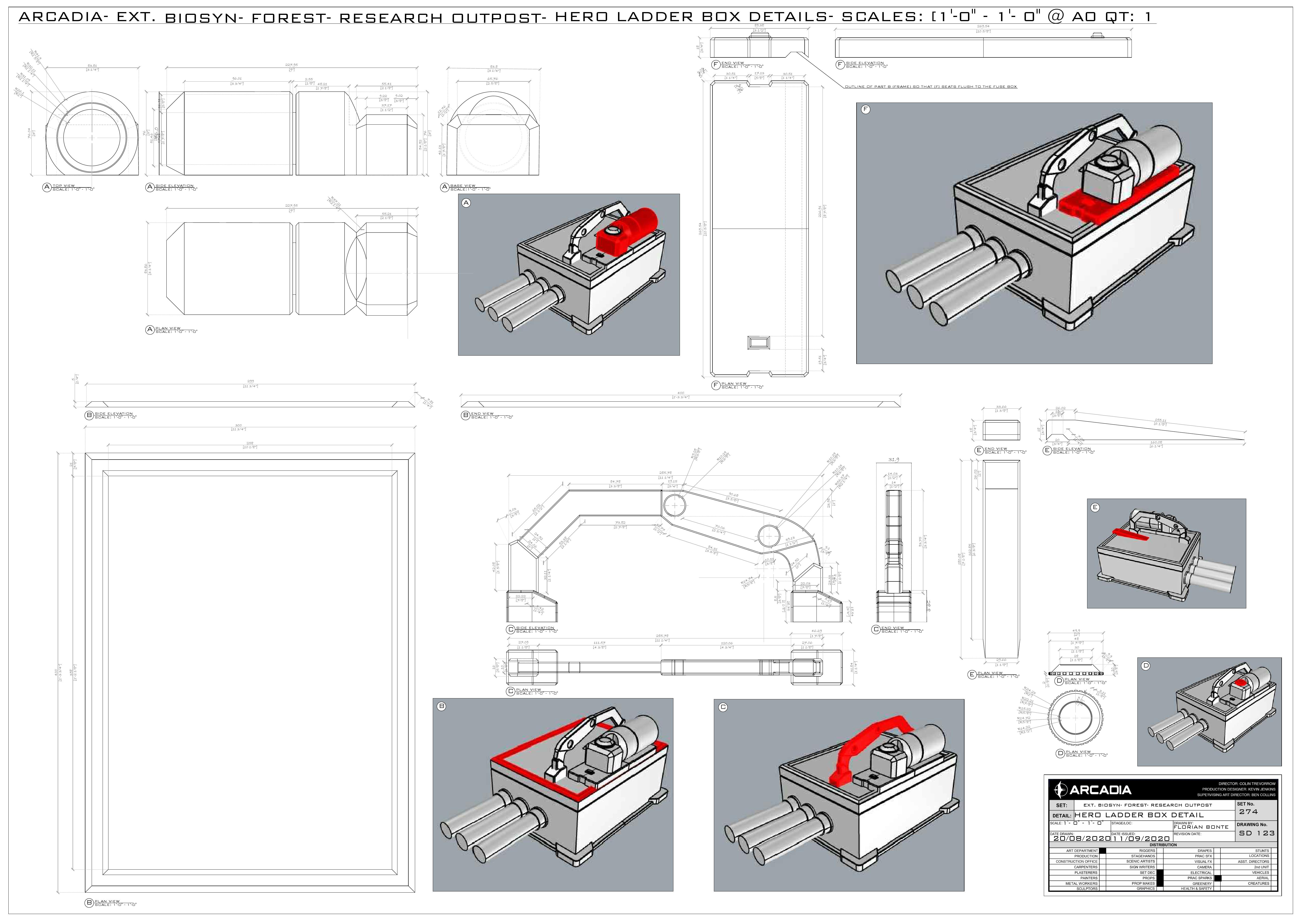Click circled E marker beside E End View
The height and width of the screenshot is (924, 1307).
click(979, 451)
